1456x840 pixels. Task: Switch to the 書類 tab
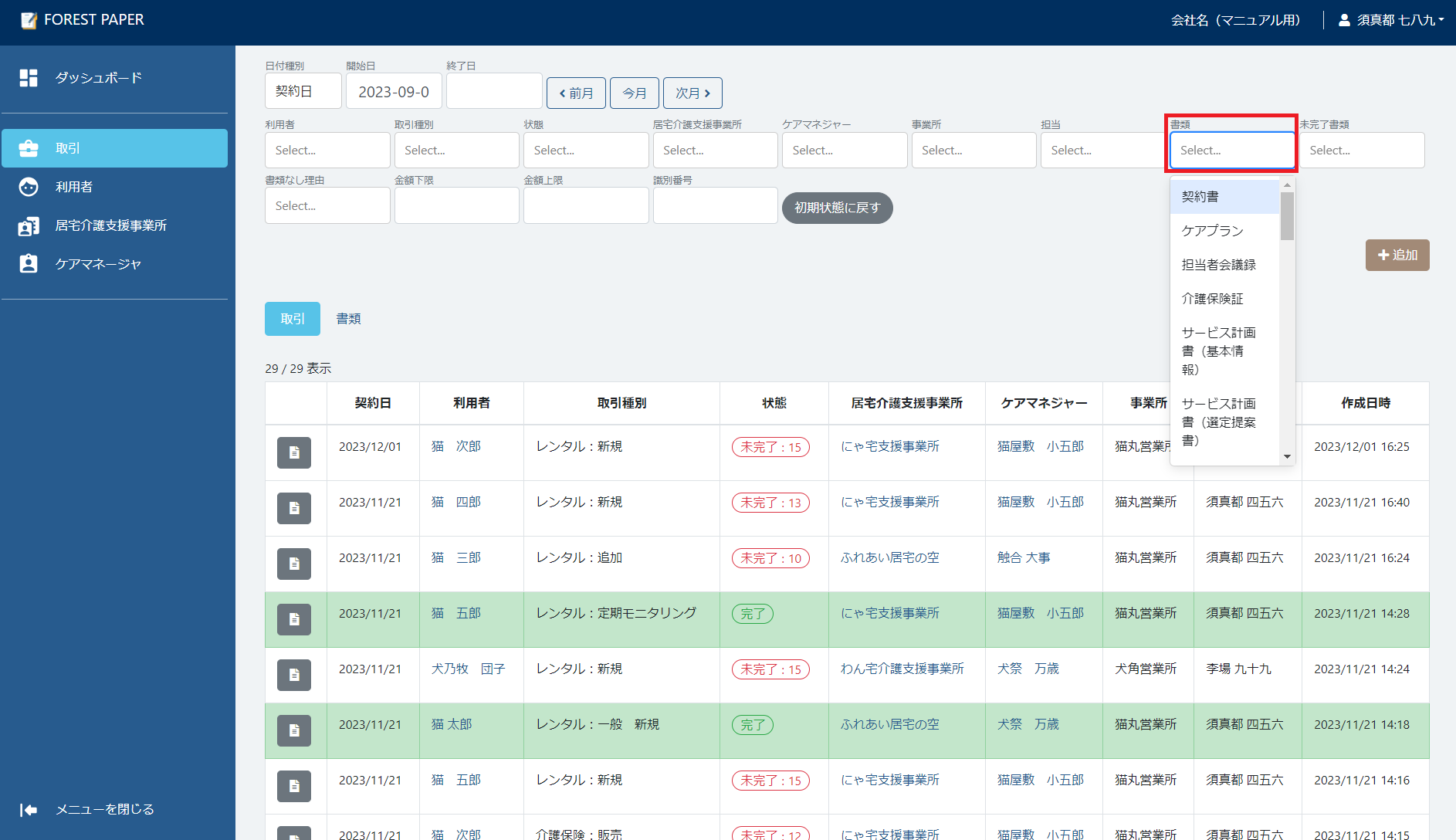click(348, 319)
